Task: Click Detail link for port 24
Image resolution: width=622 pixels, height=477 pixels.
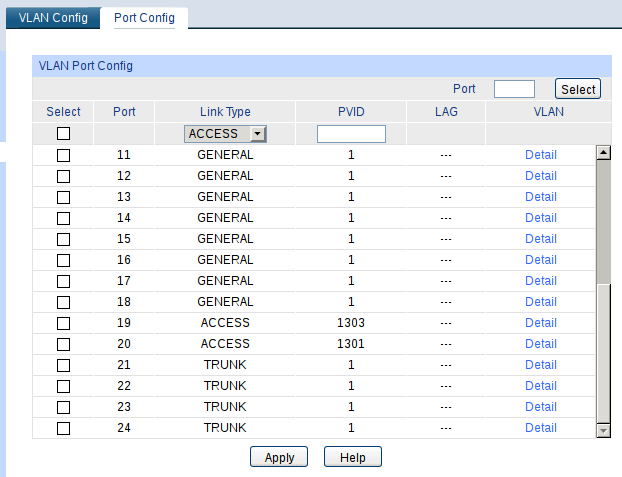Action: coord(541,428)
